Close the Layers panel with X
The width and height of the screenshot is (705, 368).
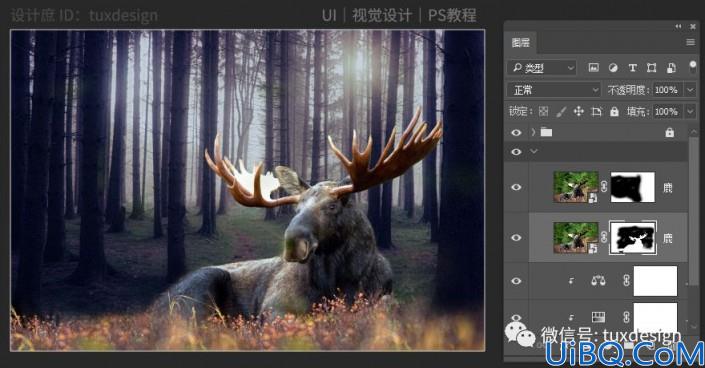[x=693, y=27]
